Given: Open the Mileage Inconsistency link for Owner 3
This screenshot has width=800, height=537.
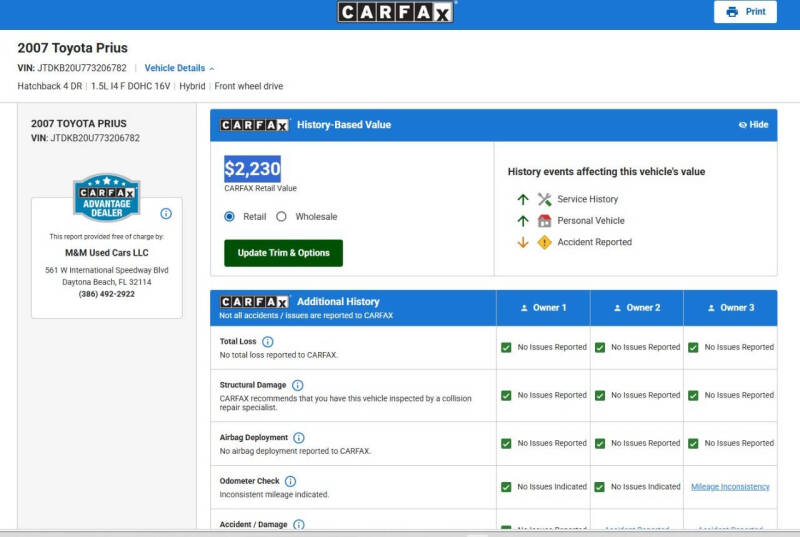Looking at the screenshot, I should [730, 487].
